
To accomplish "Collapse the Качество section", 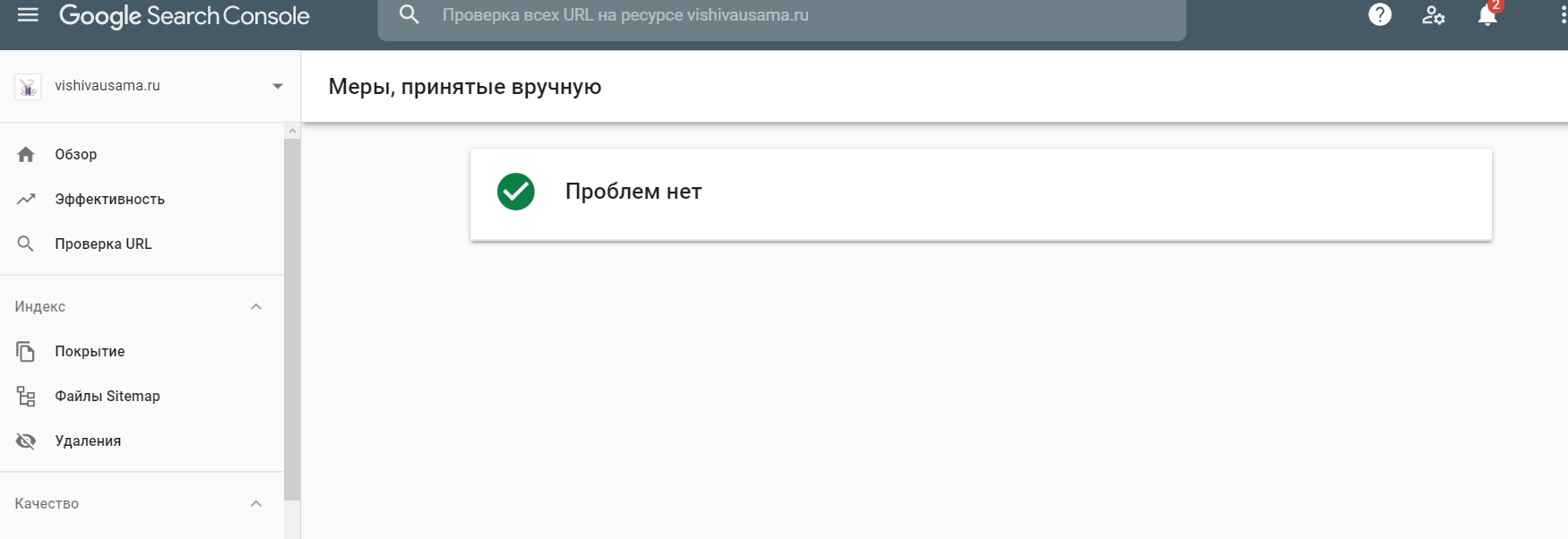I will [x=256, y=504].
